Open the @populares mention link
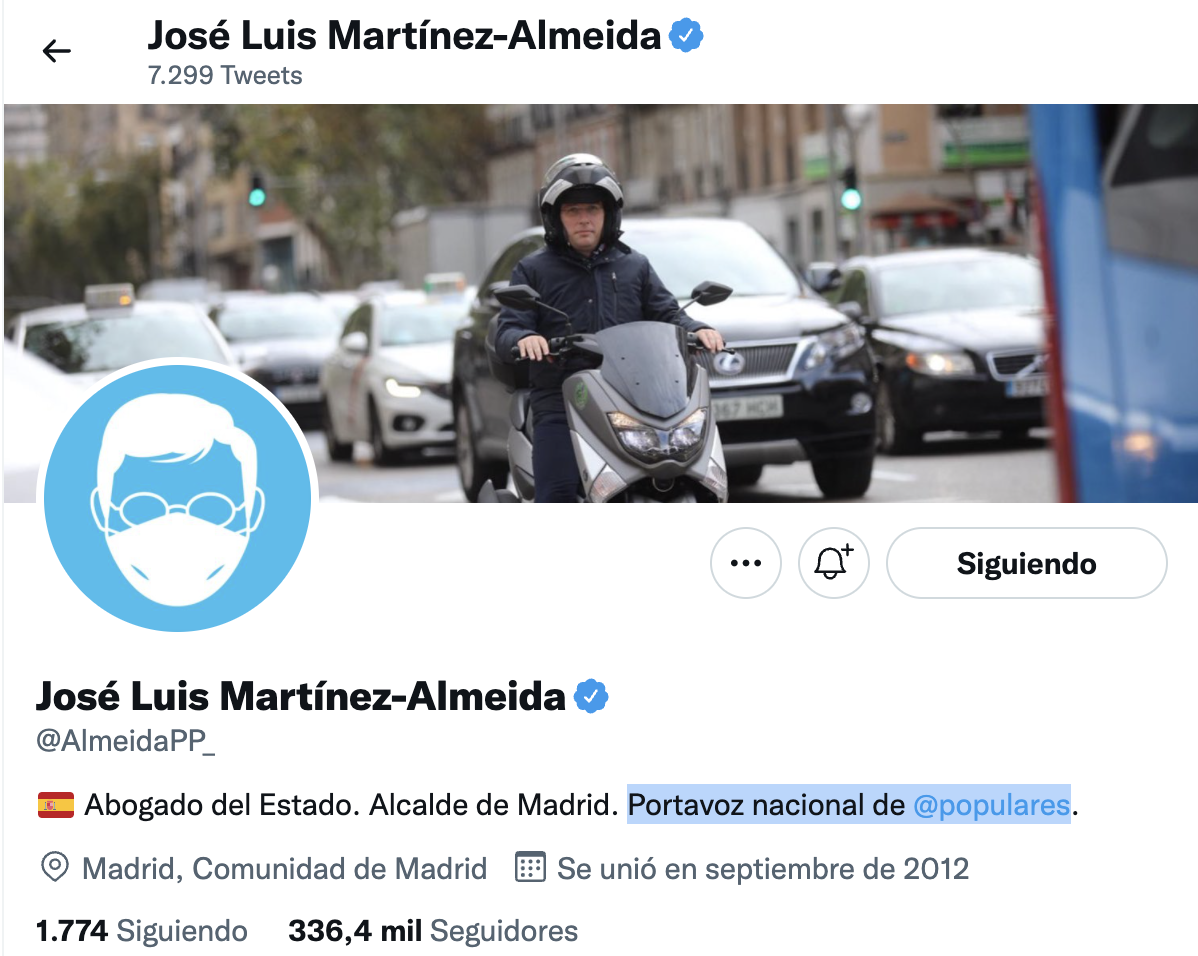Image resolution: width=1198 pixels, height=956 pixels. coord(992,805)
